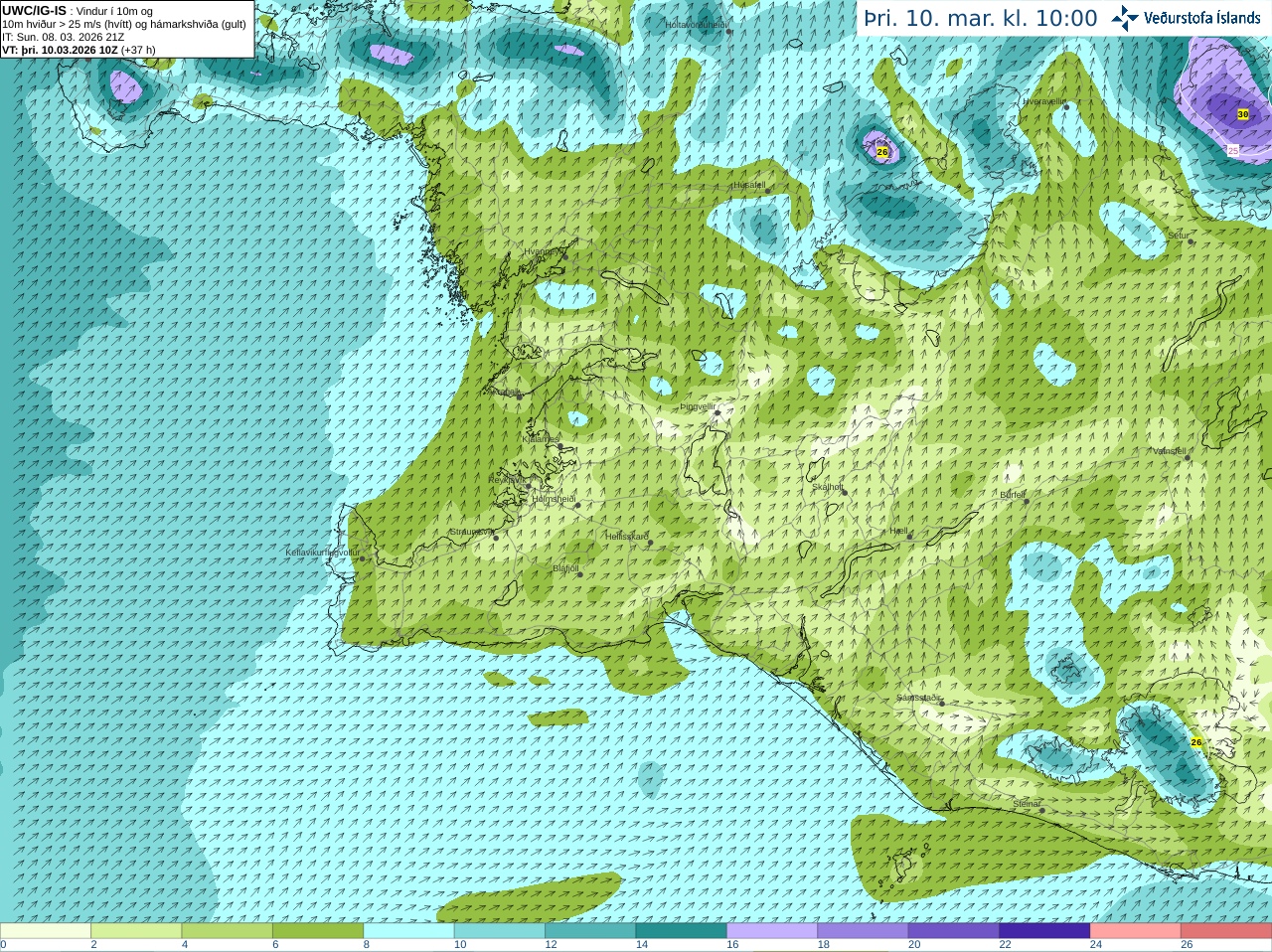Click the Straumsvík station label
Viewport: 1272px width, 952px height.
(x=470, y=532)
